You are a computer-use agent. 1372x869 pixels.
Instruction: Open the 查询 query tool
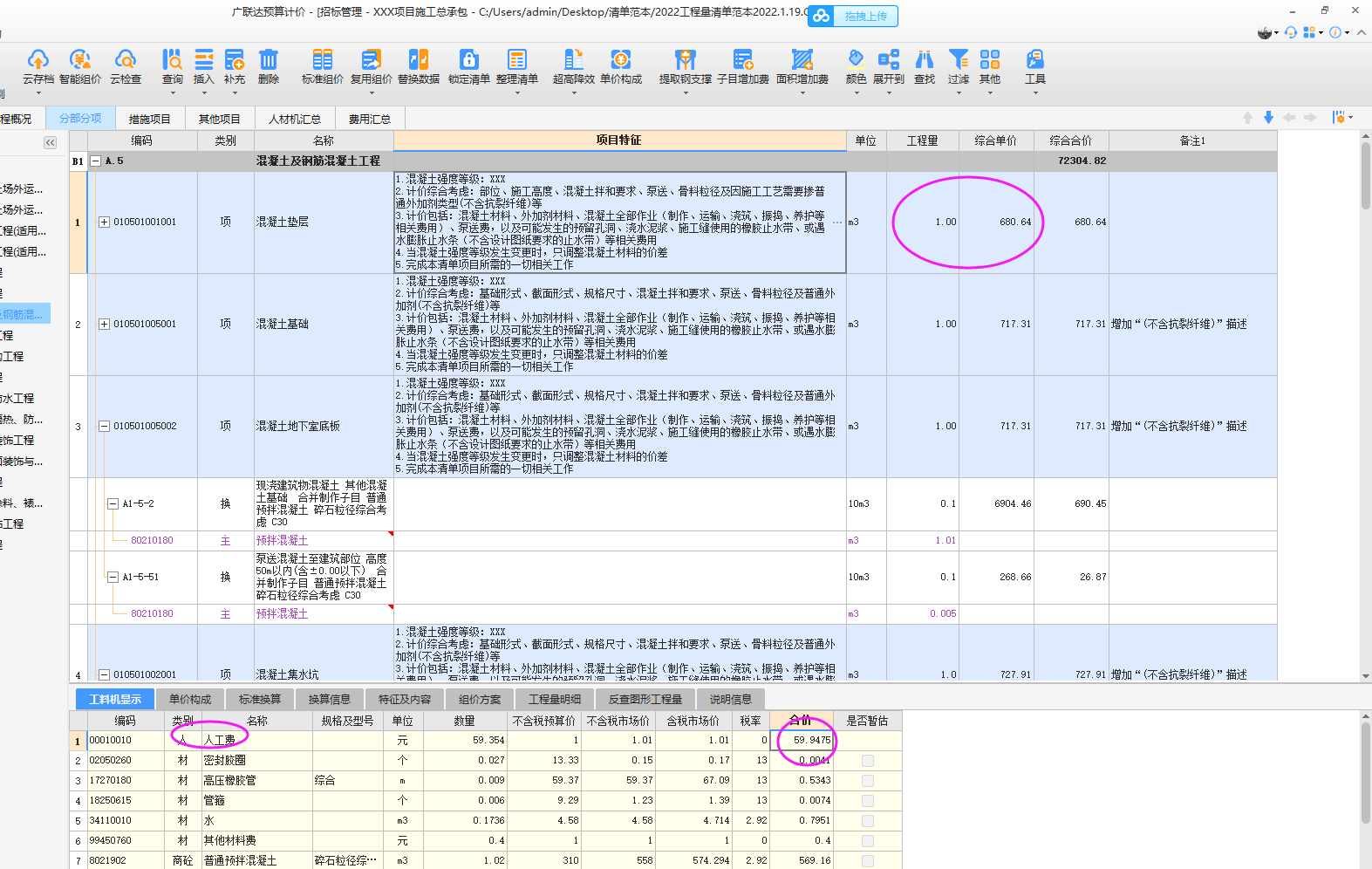pyautogui.click(x=173, y=66)
